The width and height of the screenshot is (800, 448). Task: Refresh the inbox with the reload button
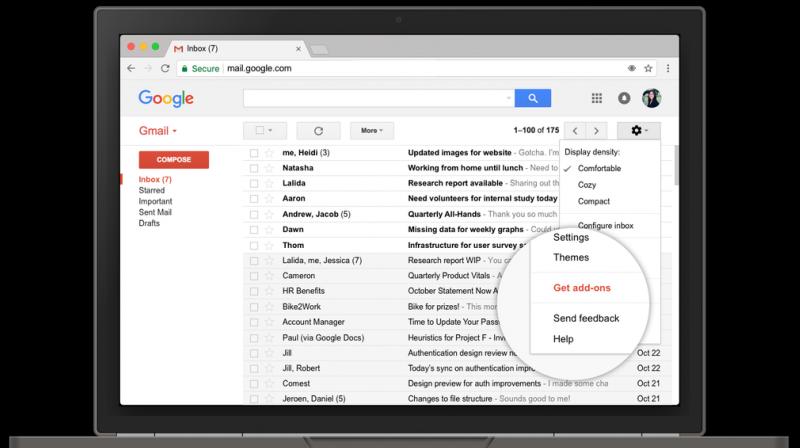tap(318, 131)
